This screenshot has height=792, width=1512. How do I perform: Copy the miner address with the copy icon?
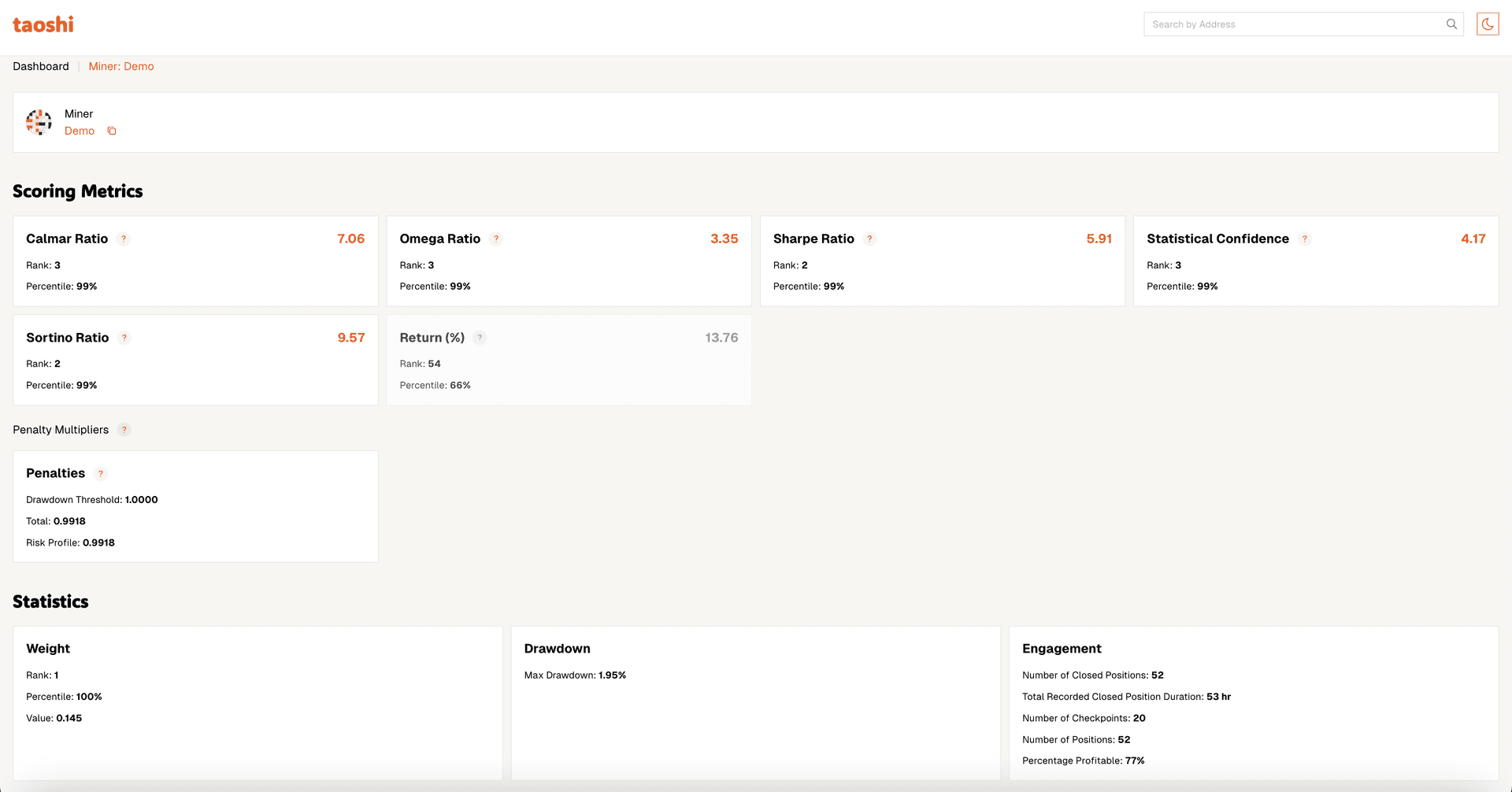point(112,131)
